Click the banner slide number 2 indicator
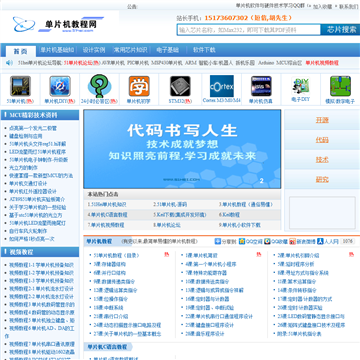360x360 pixels. pos(261,181)
